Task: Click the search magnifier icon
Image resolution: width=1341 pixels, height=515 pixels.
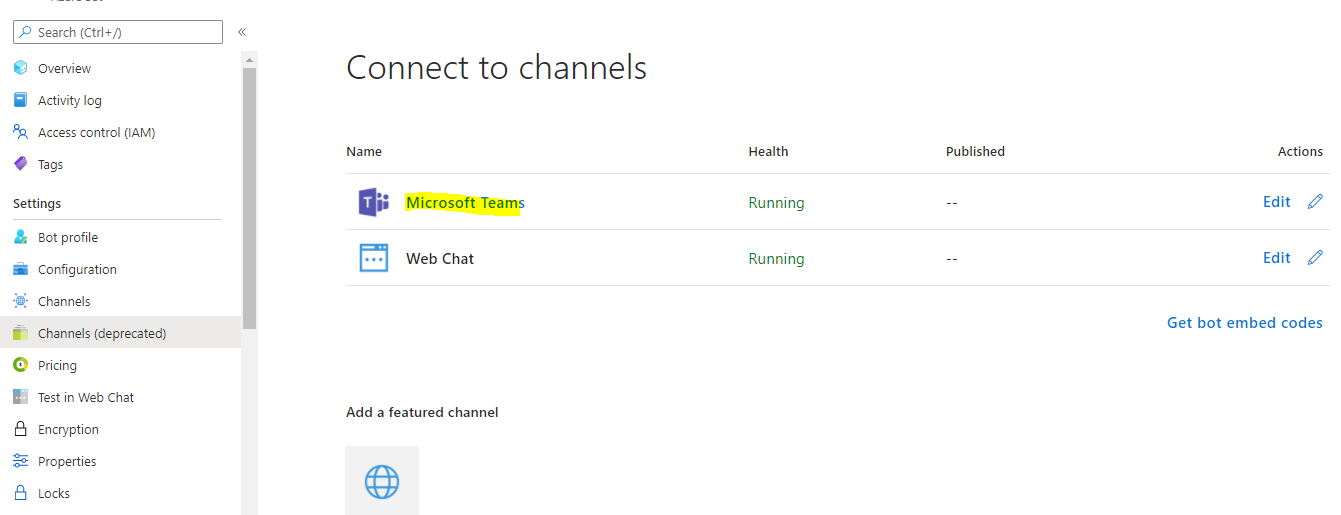Action: 26,32
